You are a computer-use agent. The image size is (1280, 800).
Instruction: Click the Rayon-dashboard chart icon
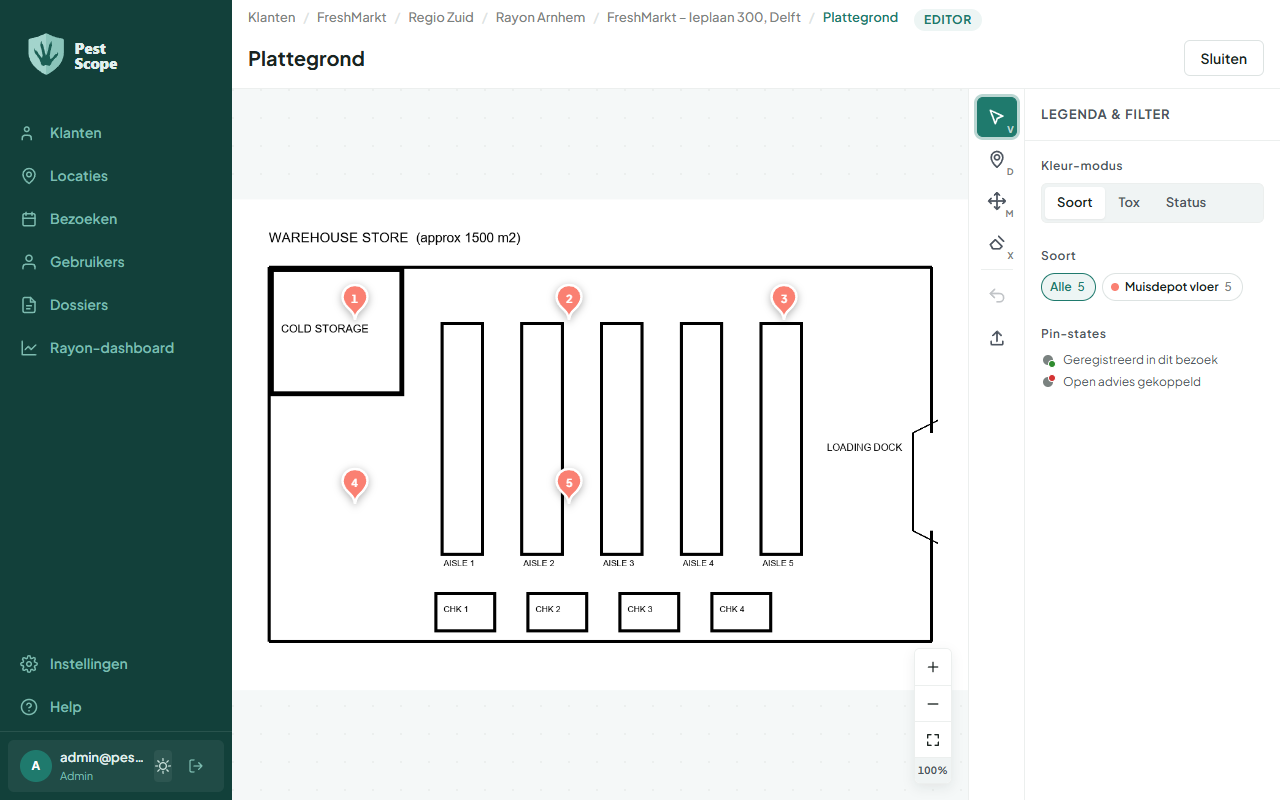(28, 348)
